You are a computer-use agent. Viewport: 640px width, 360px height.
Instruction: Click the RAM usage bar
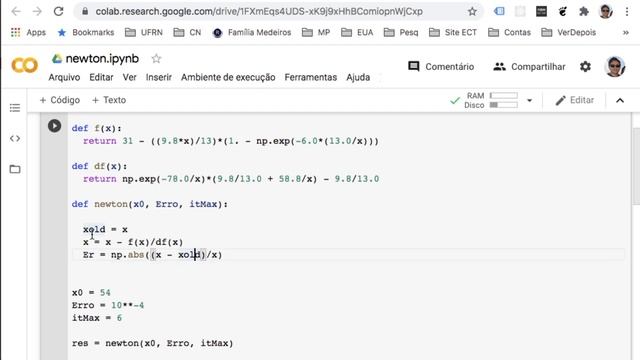pyautogui.click(x=504, y=96)
